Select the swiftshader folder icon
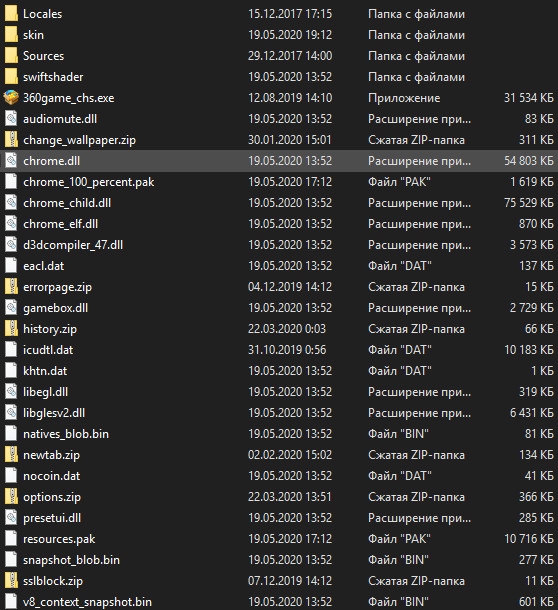Image resolution: width=558 pixels, height=610 pixels. click(x=11, y=77)
